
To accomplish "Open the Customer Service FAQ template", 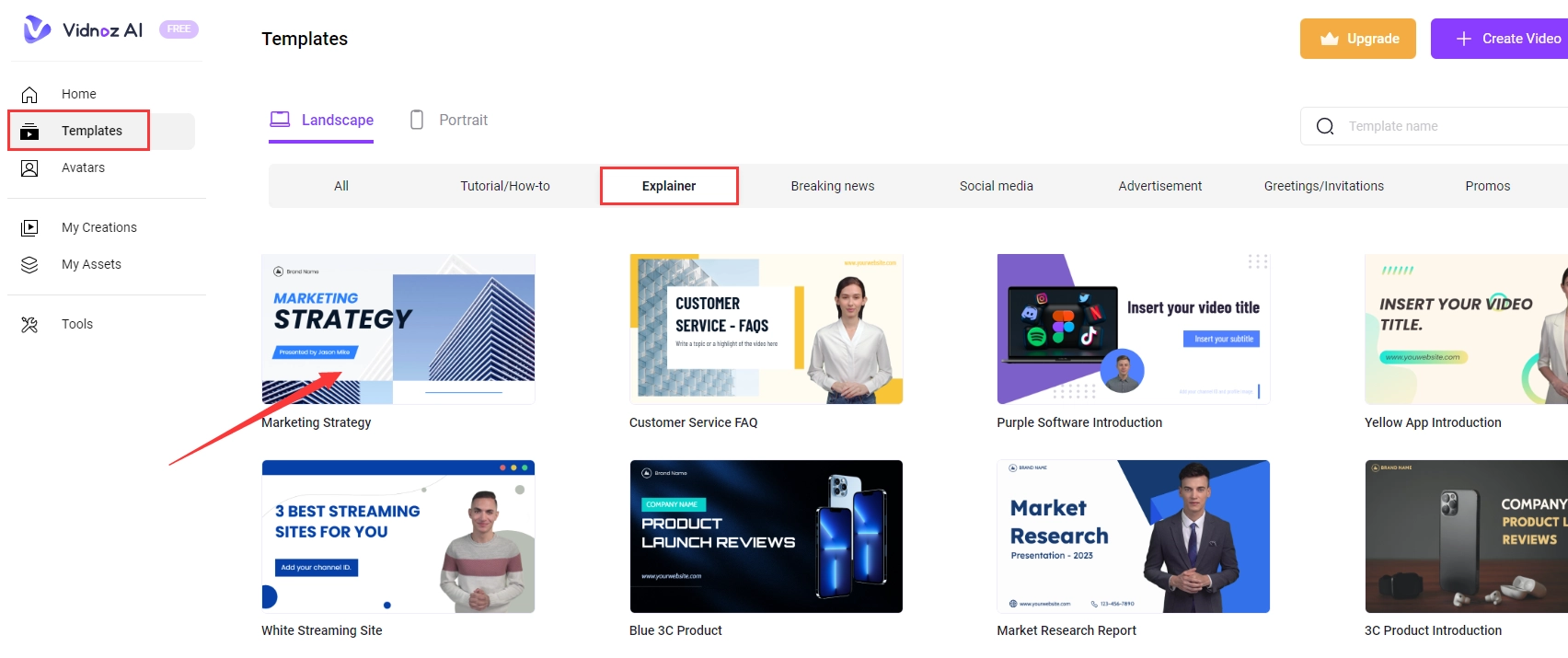I will tap(766, 329).
